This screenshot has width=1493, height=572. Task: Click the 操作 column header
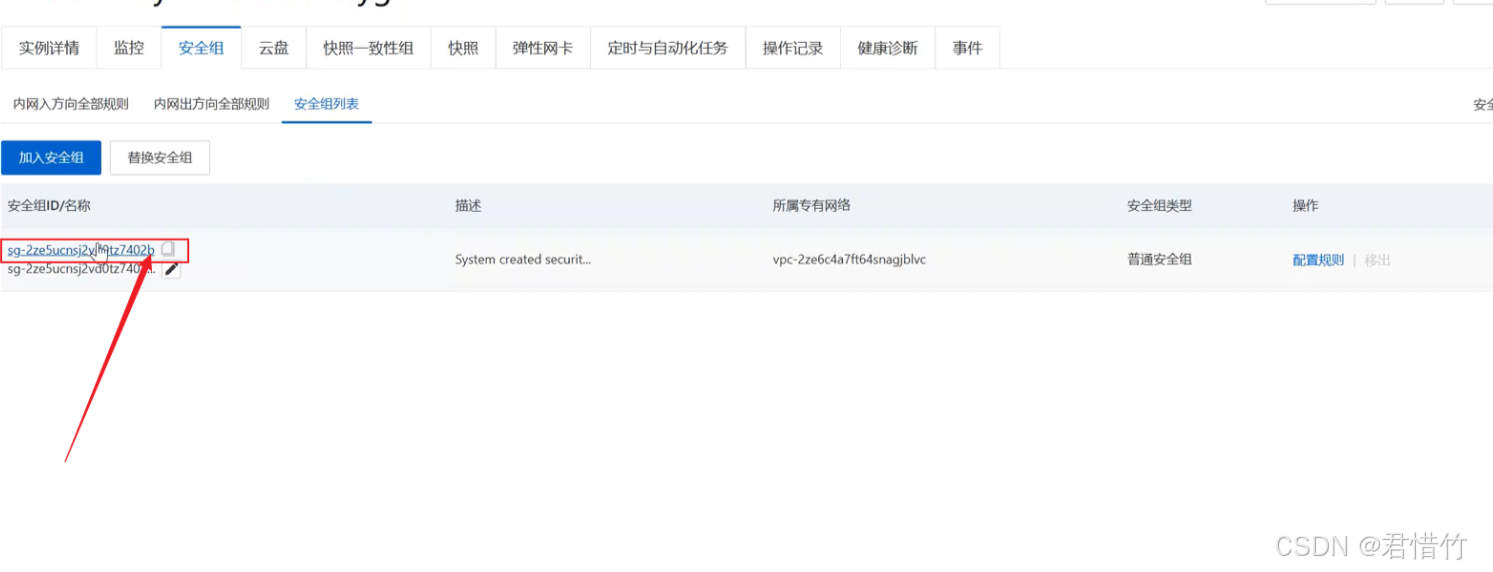coord(1305,206)
